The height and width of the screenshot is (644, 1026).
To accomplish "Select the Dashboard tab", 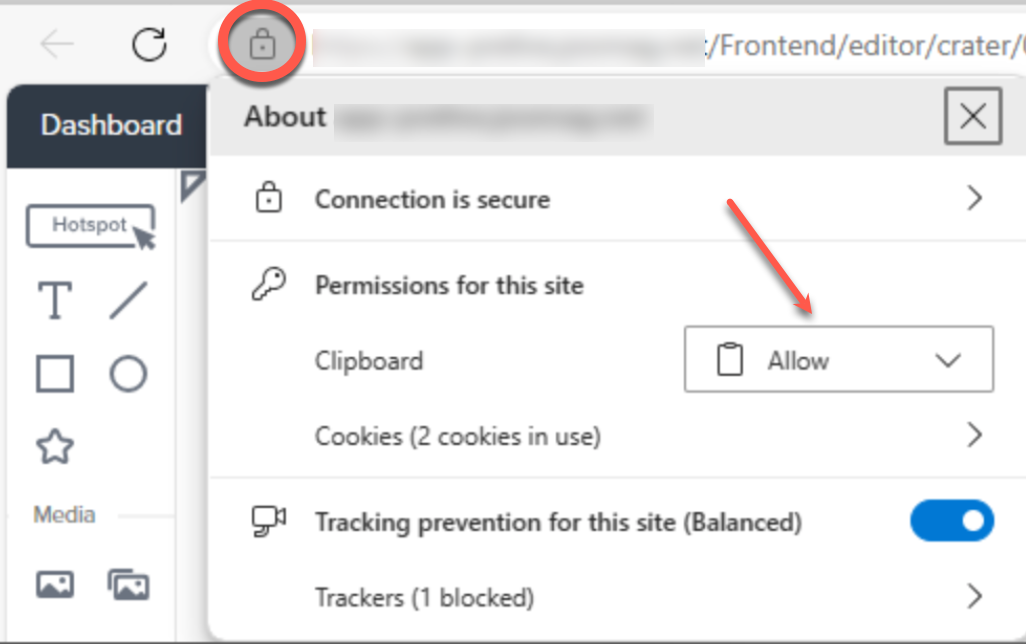I will coord(110,125).
